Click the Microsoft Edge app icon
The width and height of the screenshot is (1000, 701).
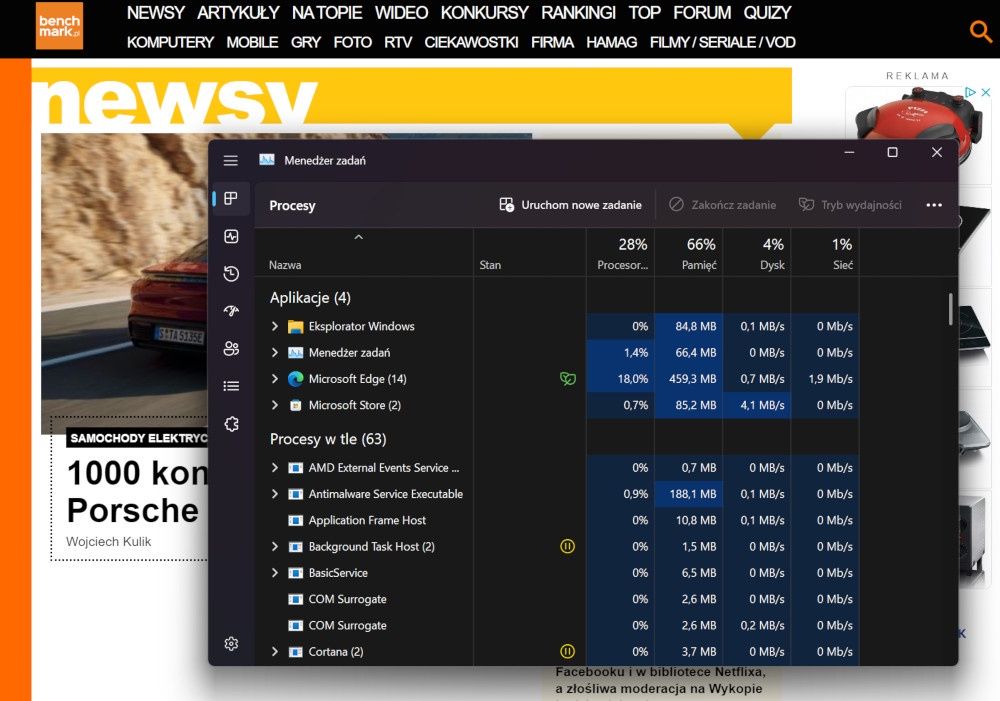pyautogui.click(x=295, y=379)
